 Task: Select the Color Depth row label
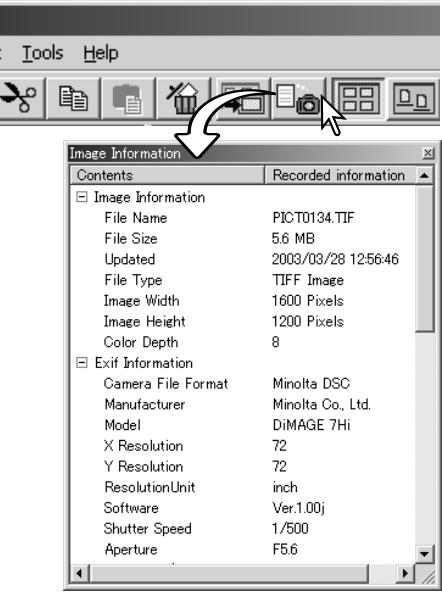141,342
